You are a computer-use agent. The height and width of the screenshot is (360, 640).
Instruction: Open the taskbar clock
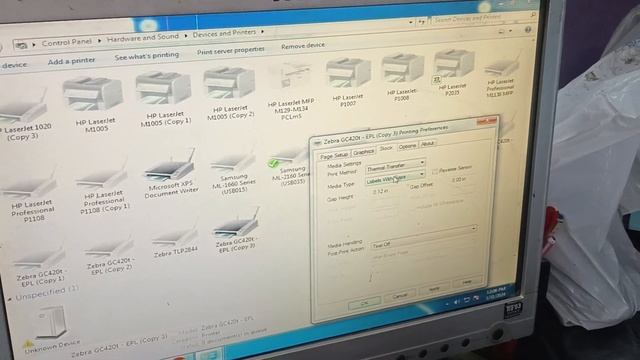click(x=496, y=293)
